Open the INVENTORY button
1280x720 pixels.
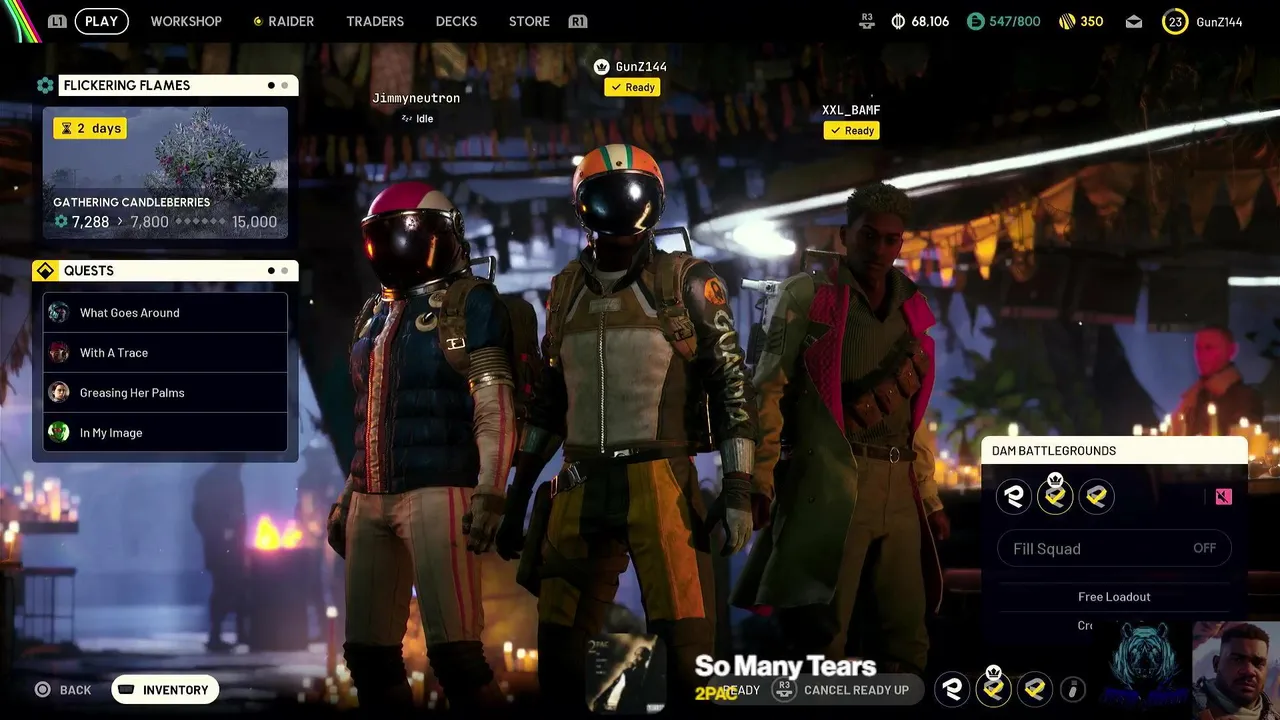165,690
